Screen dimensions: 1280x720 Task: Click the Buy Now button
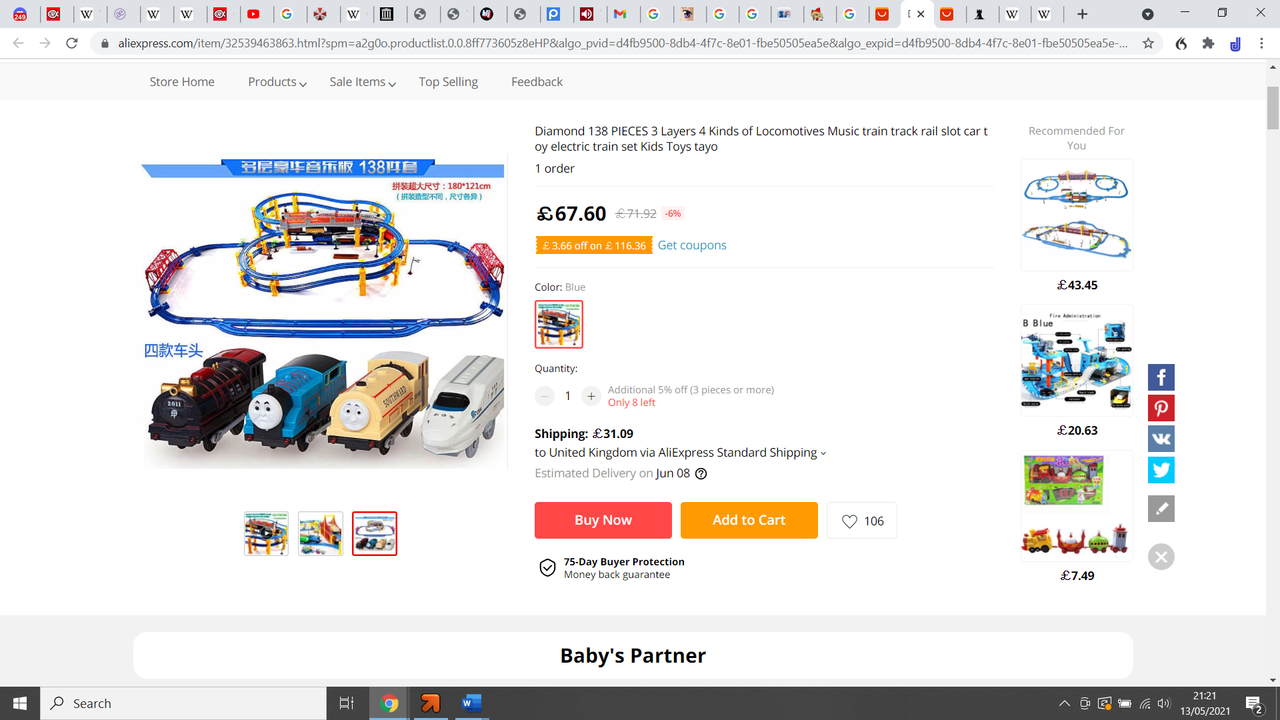click(603, 520)
